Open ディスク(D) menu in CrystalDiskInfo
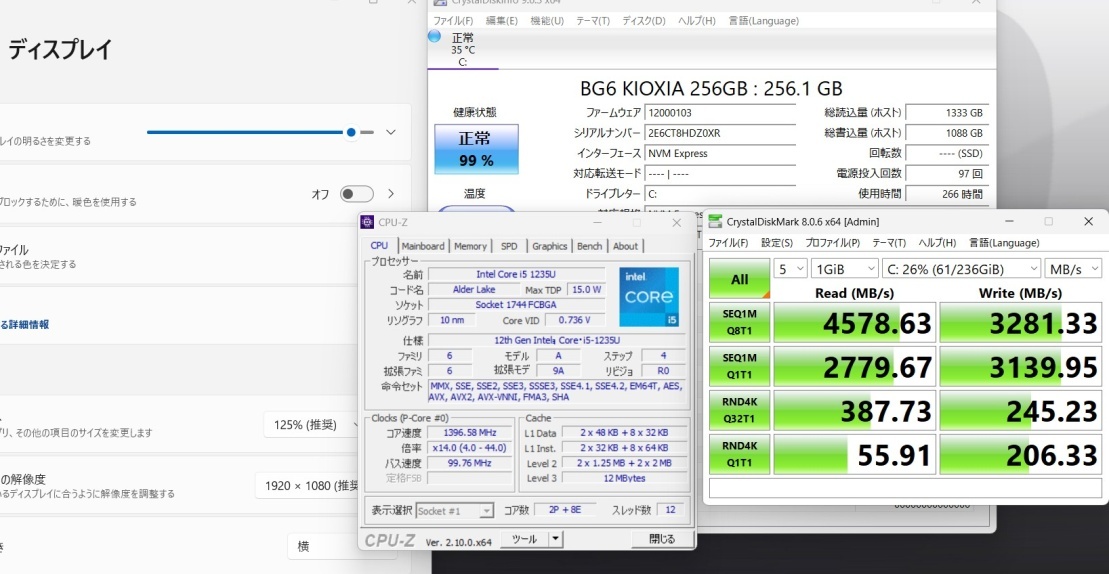The image size is (1109, 574). tap(644, 20)
